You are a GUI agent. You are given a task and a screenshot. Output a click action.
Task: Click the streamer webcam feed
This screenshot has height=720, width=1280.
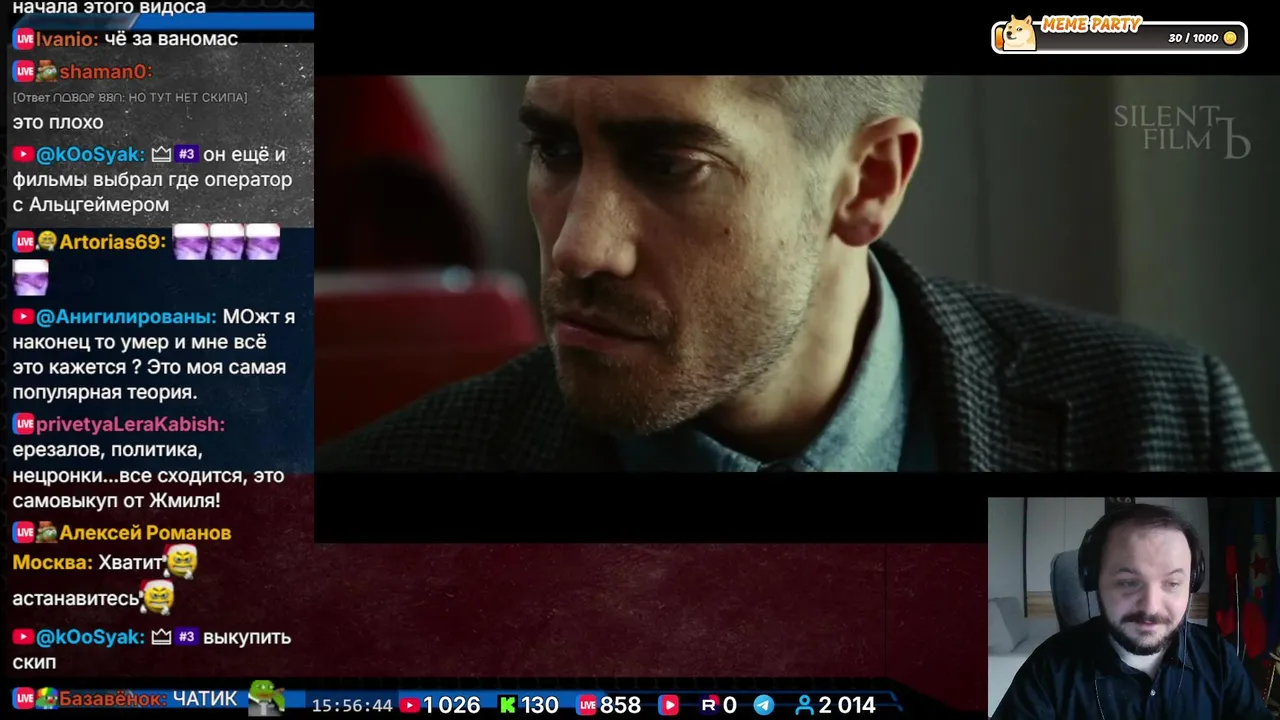1134,608
